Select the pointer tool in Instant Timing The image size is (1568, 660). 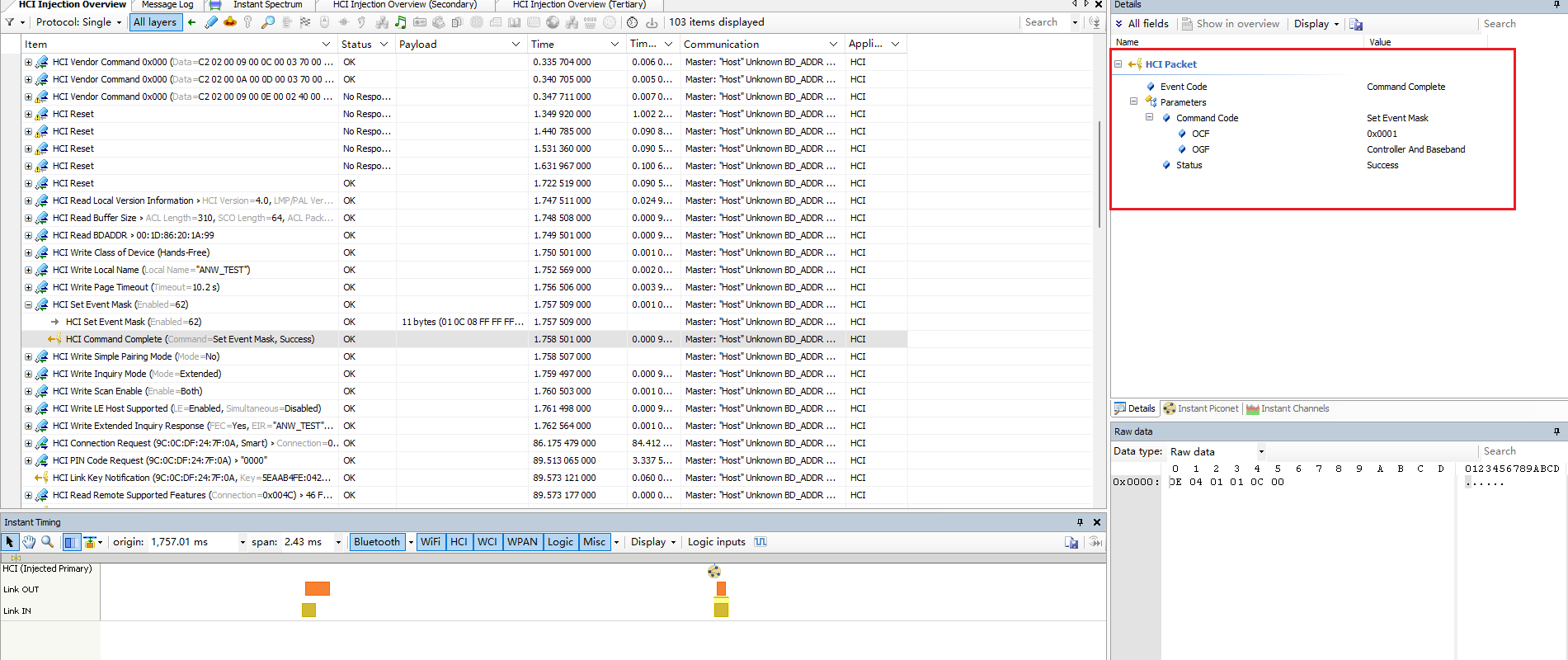coord(10,542)
